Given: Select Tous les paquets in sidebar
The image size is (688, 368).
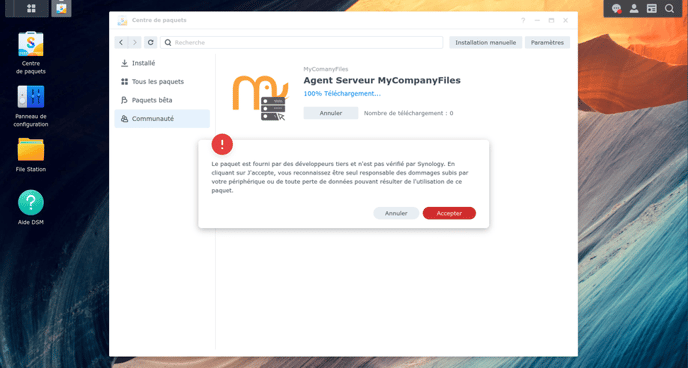Looking at the screenshot, I should pyautogui.click(x=162, y=82).
